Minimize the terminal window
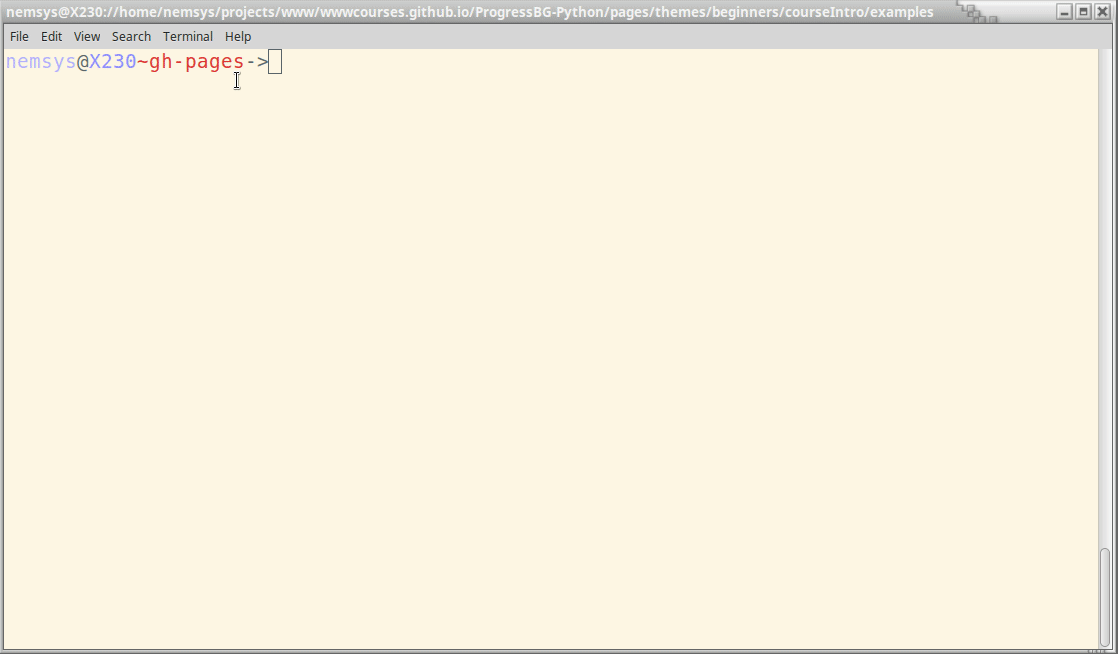This screenshot has width=1118, height=654. tap(1065, 12)
